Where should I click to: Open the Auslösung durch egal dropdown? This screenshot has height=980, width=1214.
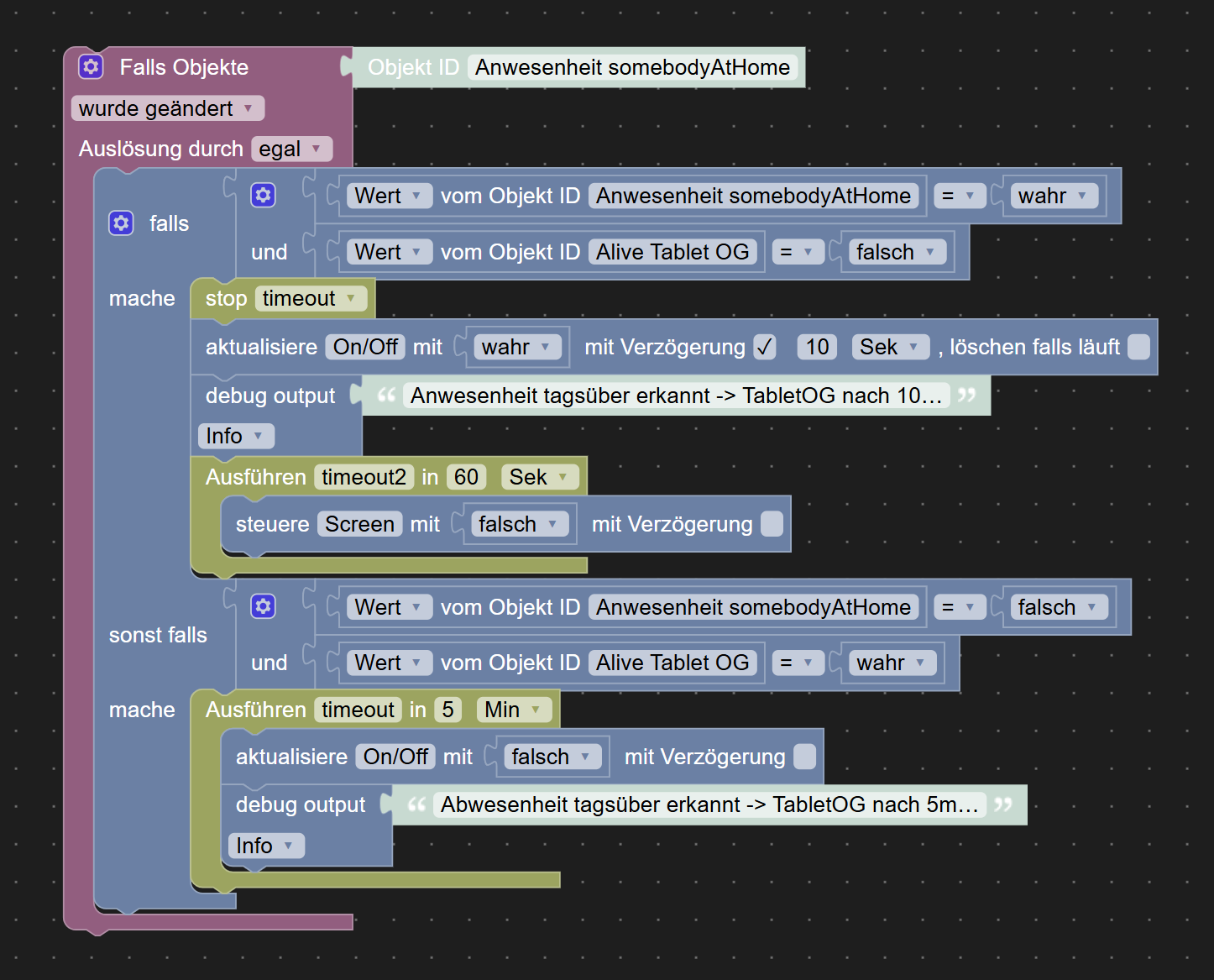tap(291, 149)
